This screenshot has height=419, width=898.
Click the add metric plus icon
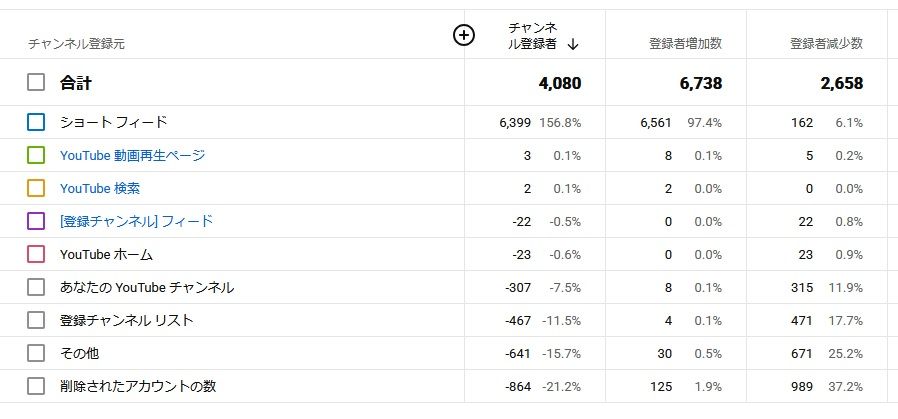pos(463,35)
